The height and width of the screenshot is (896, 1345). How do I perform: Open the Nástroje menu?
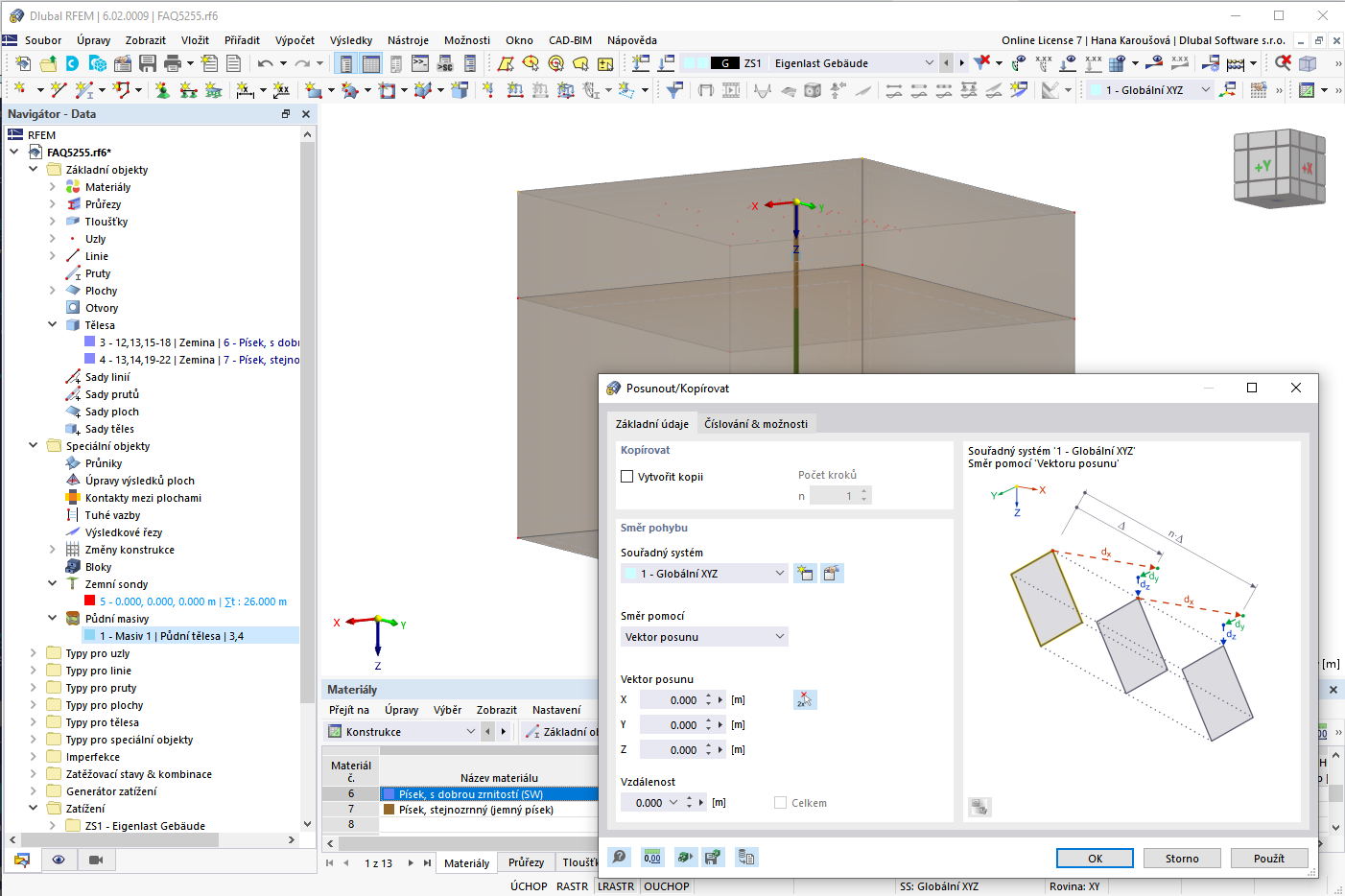408,40
